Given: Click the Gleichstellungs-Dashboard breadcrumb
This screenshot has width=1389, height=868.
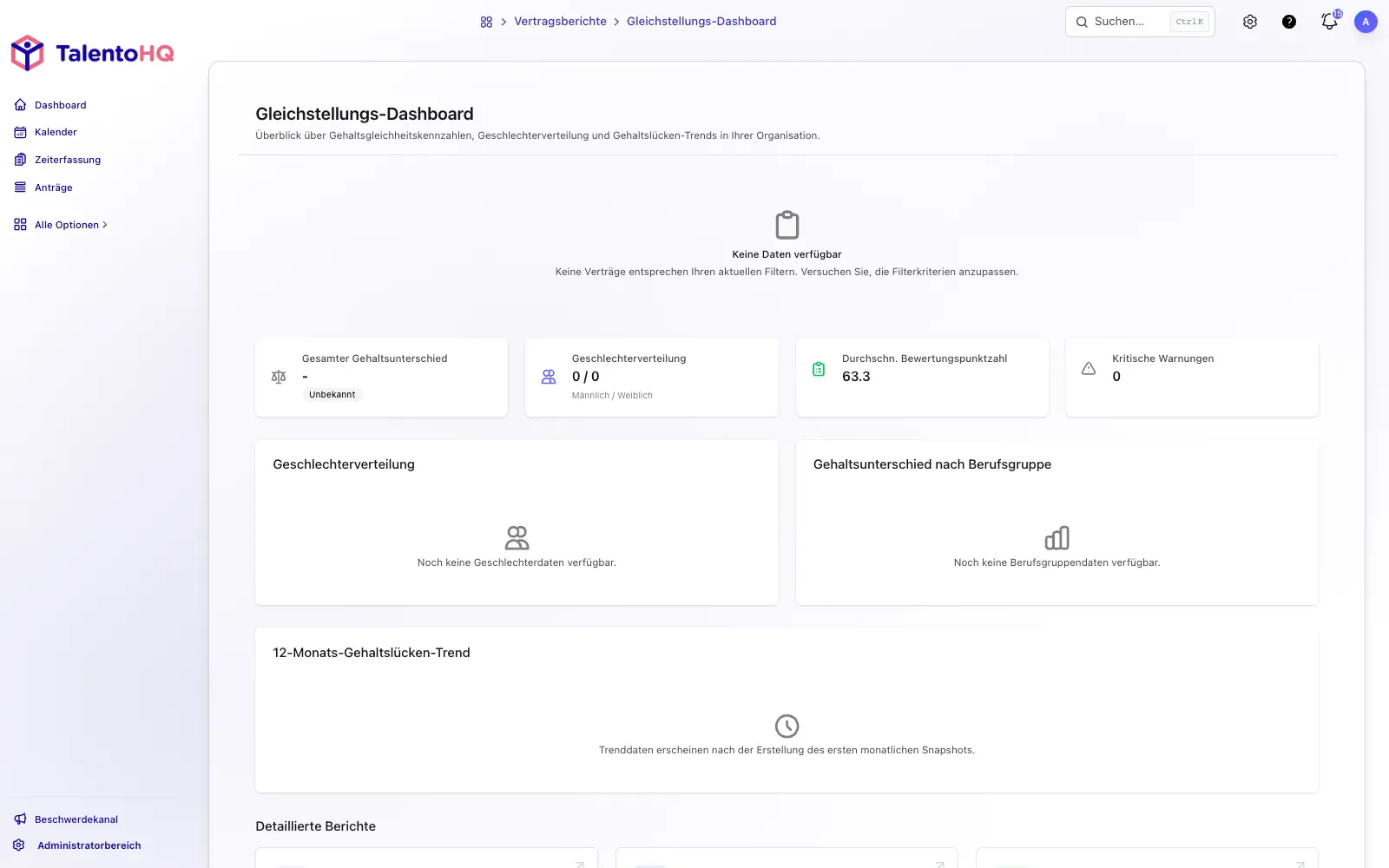Looking at the screenshot, I should pyautogui.click(x=701, y=22).
